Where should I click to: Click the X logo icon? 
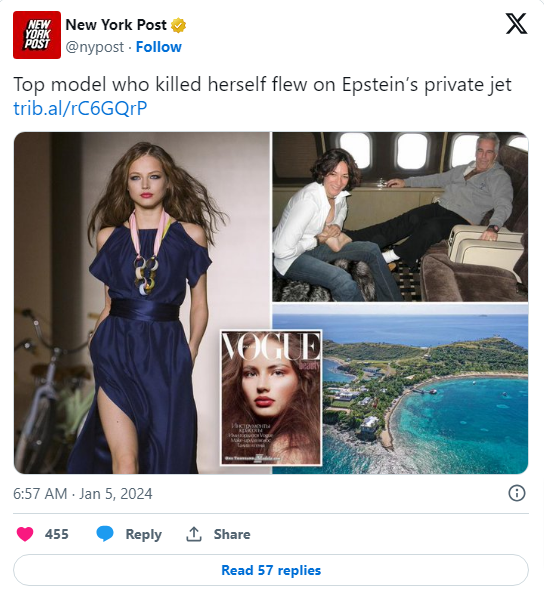pyautogui.click(x=516, y=24)
